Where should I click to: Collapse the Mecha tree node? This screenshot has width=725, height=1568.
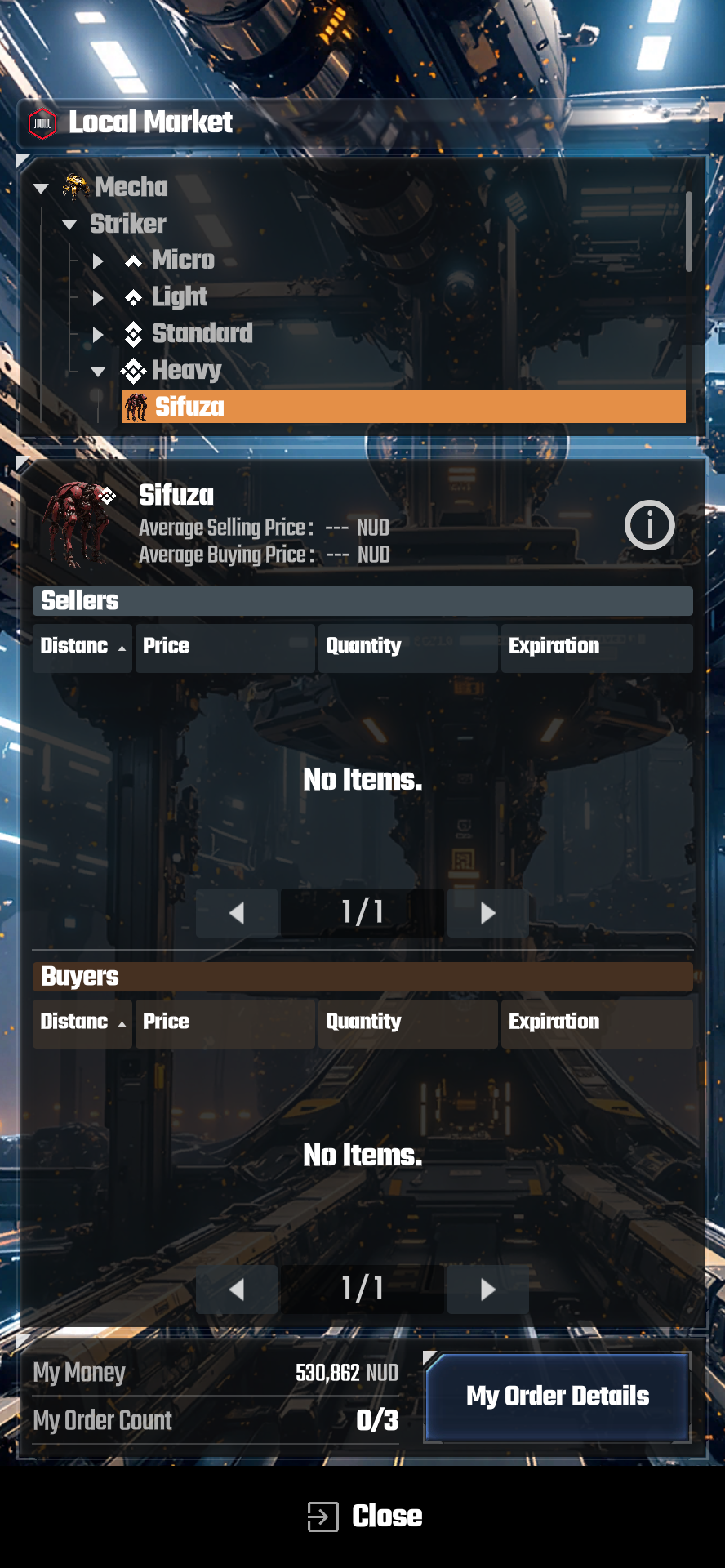click(x=41, y=189)
